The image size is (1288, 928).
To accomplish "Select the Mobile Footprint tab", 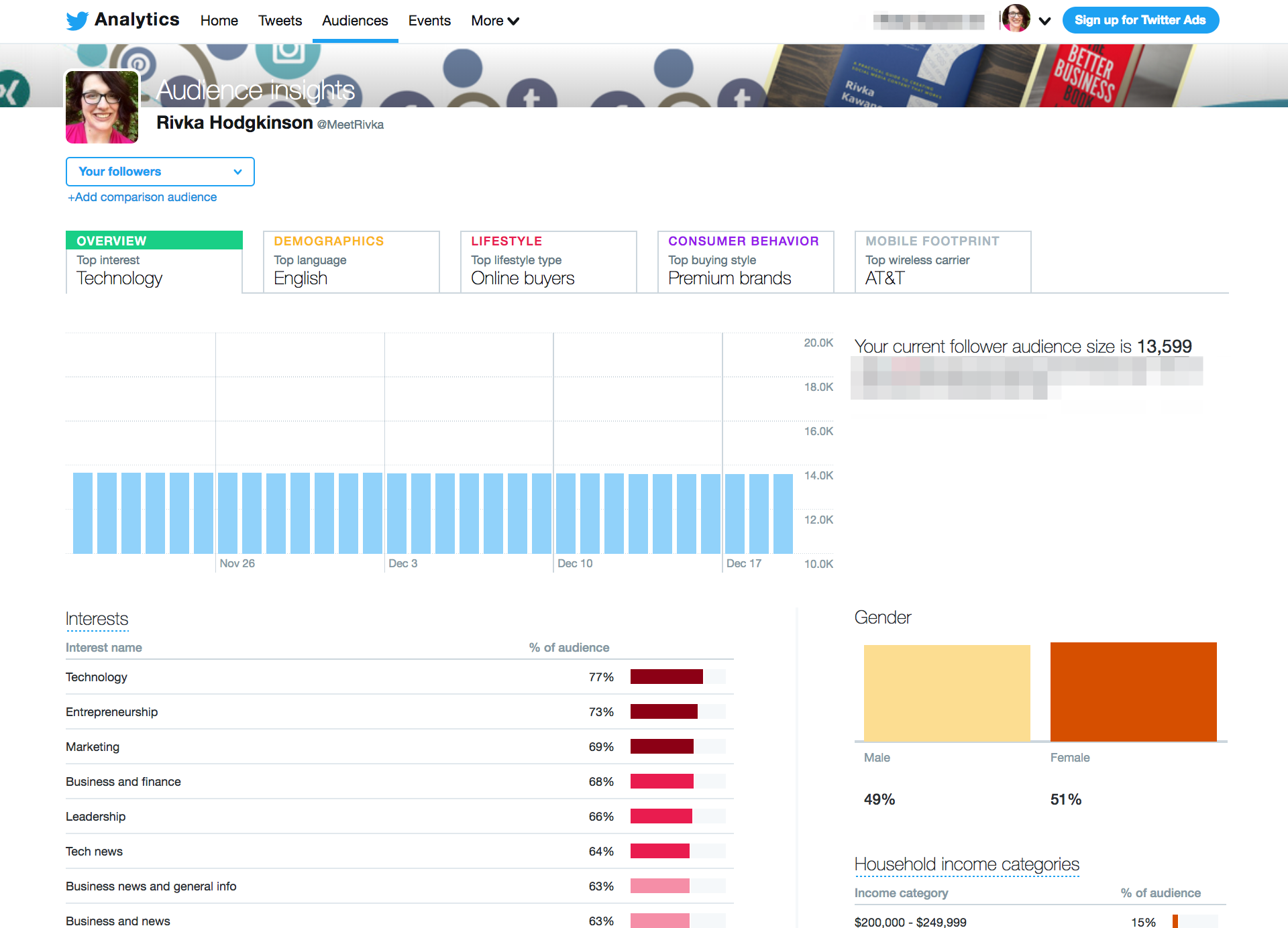I will (943, 262).
